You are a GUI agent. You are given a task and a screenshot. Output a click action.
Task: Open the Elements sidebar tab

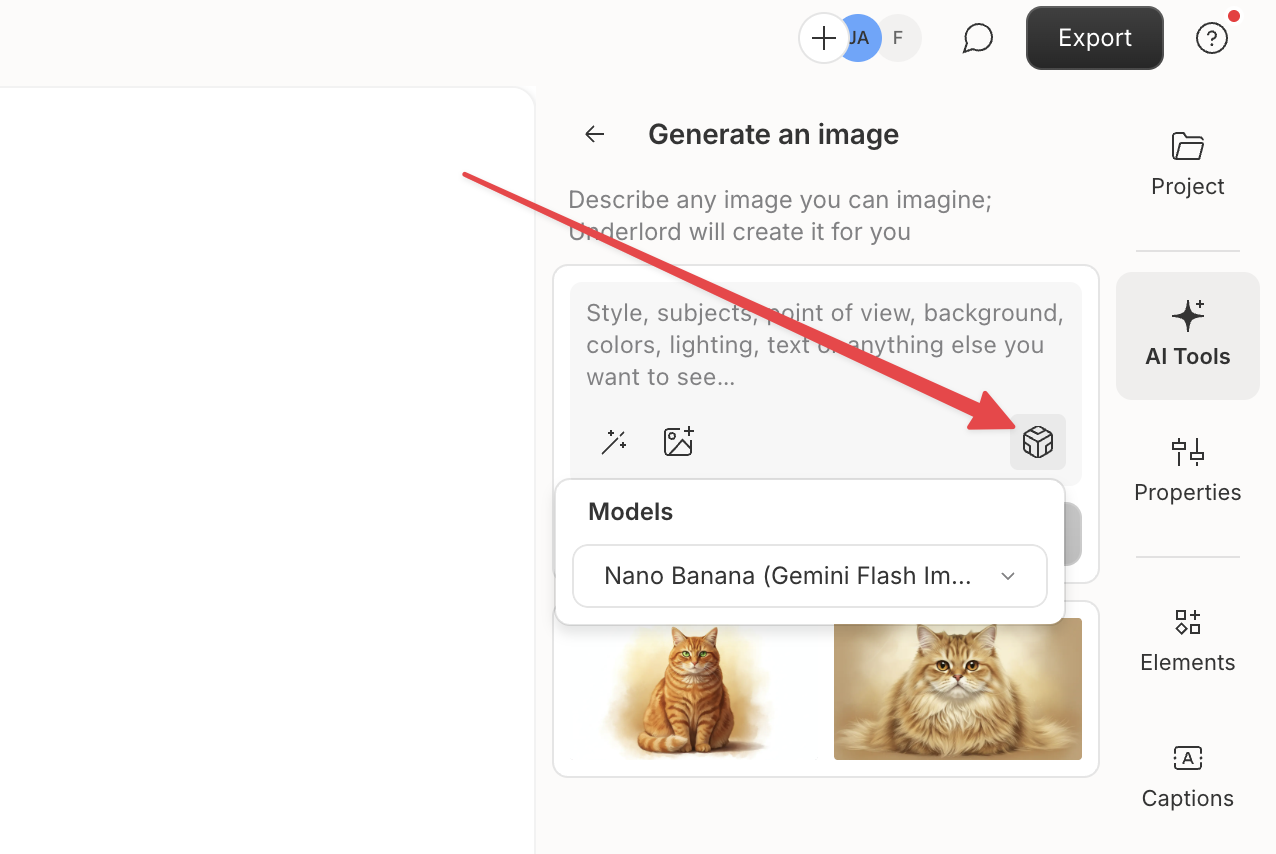[1187, 640]
